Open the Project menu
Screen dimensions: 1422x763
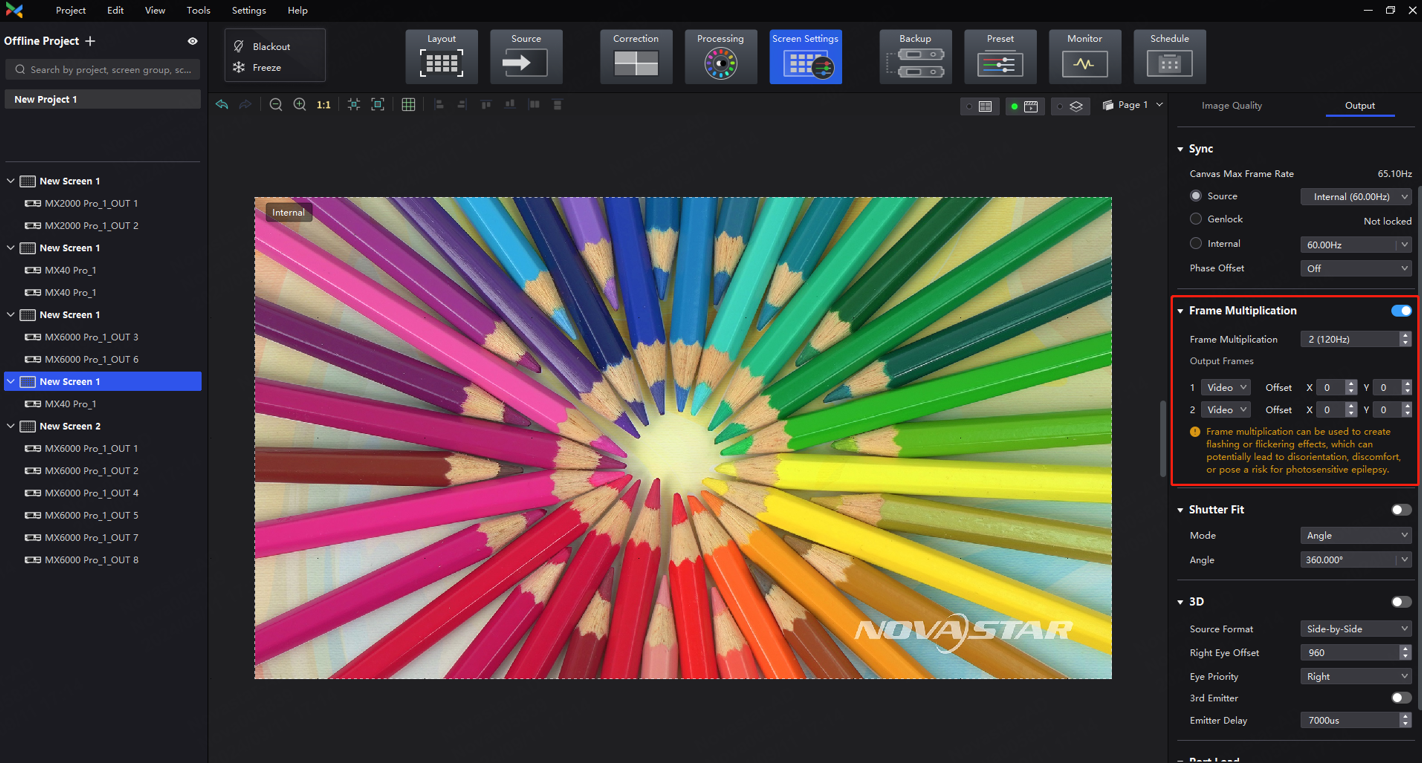pos(71,10)
